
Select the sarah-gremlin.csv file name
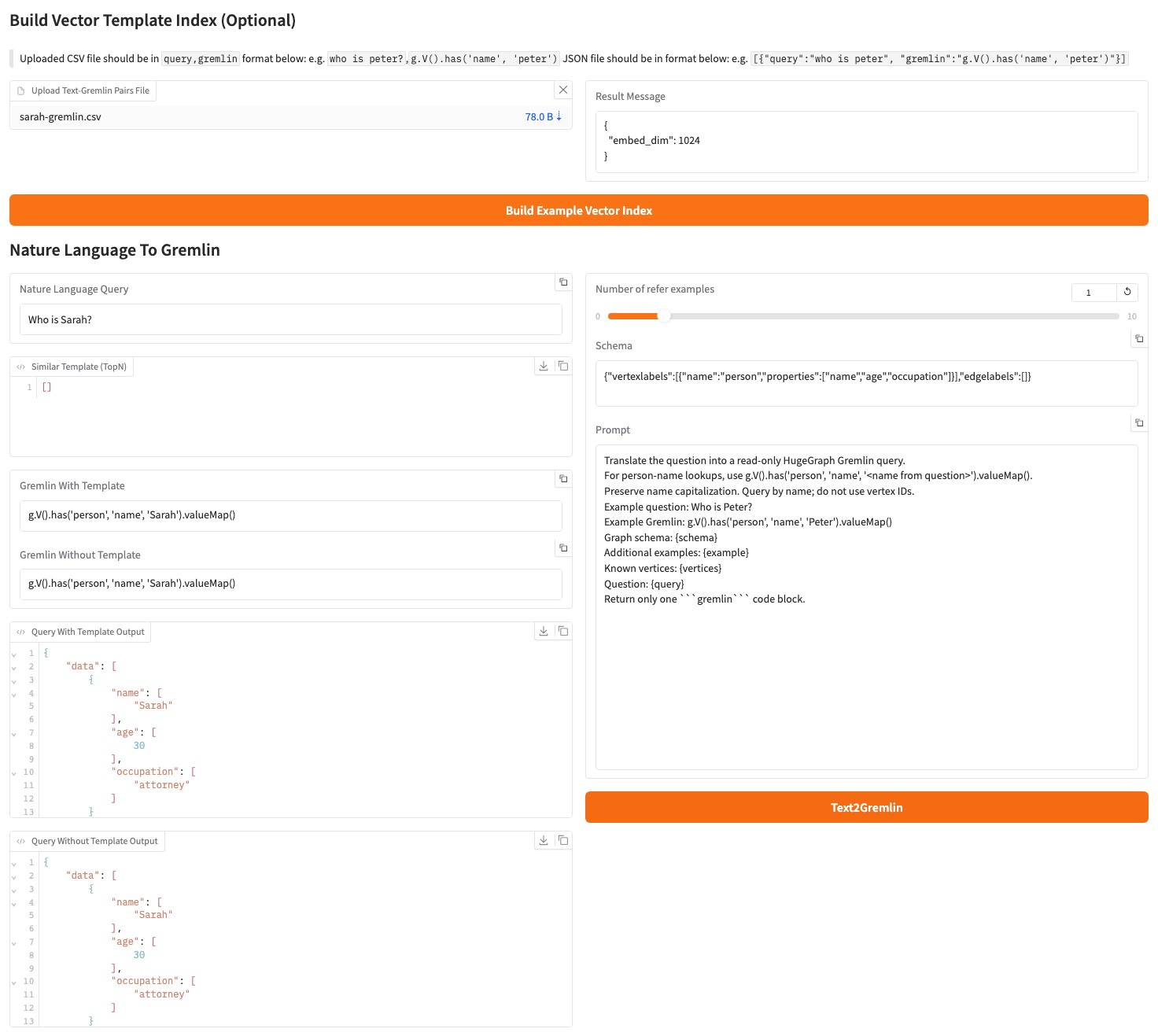61,116
